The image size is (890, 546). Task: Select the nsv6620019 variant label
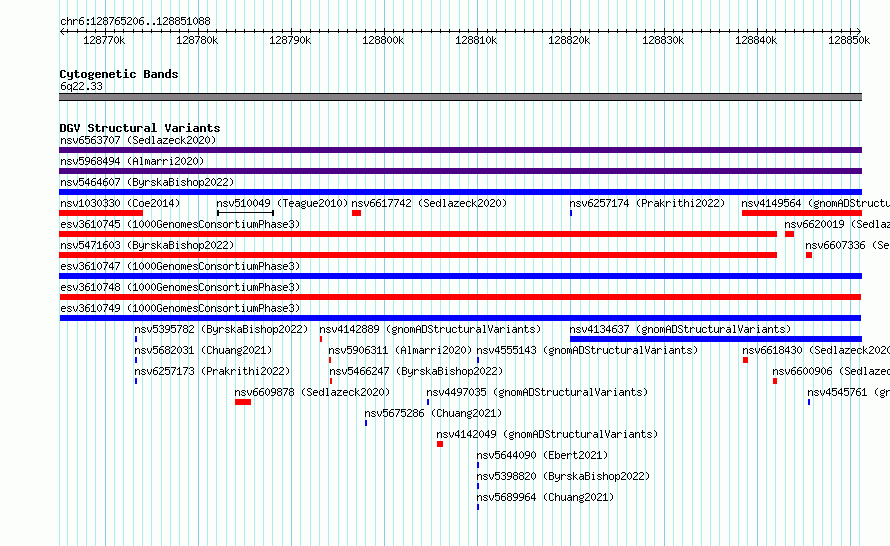(837, 224)
